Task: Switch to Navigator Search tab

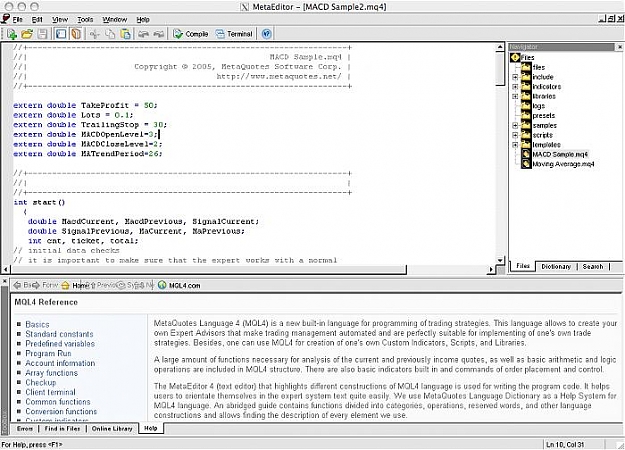Action: tap(593, 267)
